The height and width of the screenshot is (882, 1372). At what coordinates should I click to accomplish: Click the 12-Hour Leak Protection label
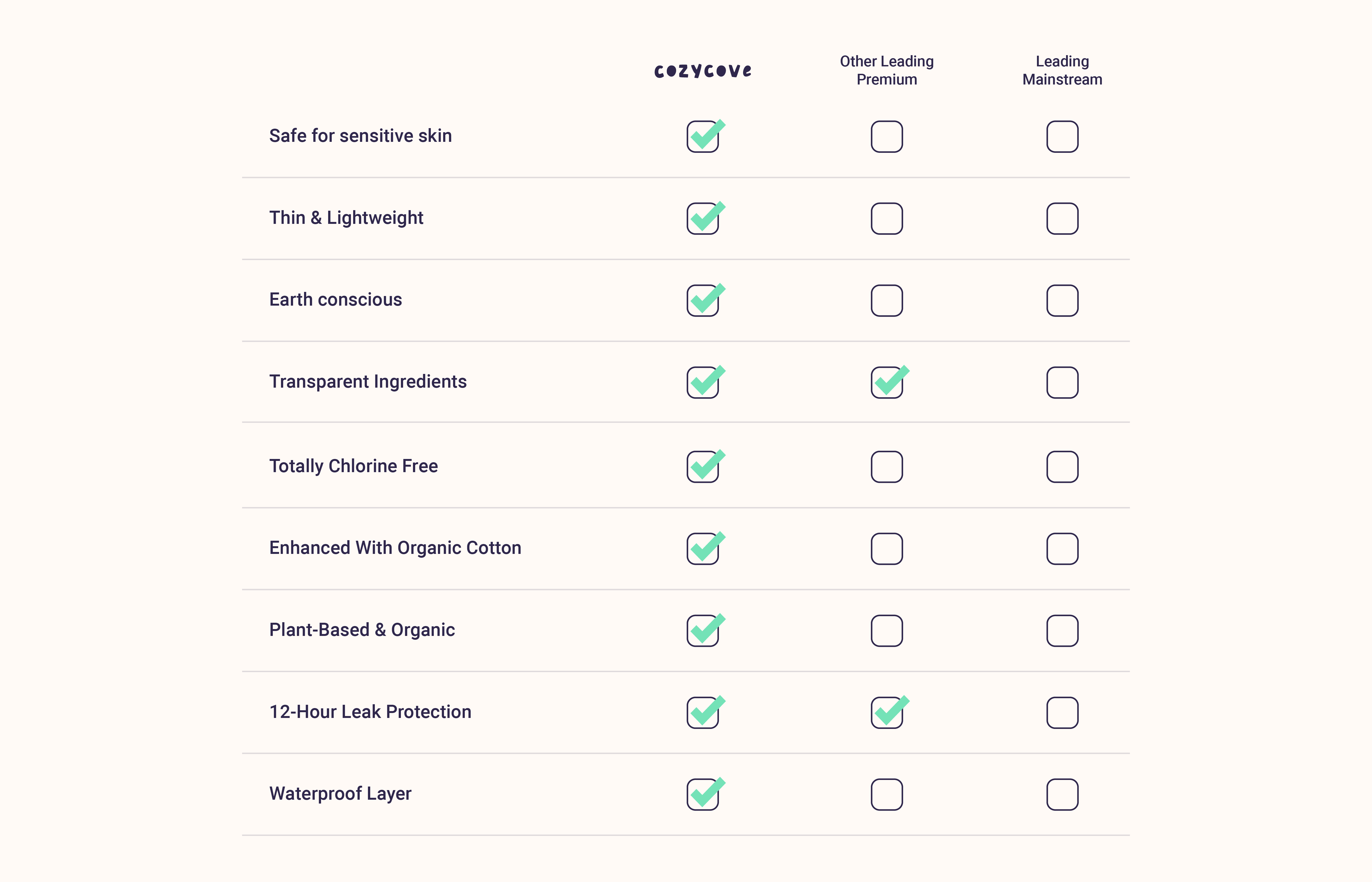[370, 712]
